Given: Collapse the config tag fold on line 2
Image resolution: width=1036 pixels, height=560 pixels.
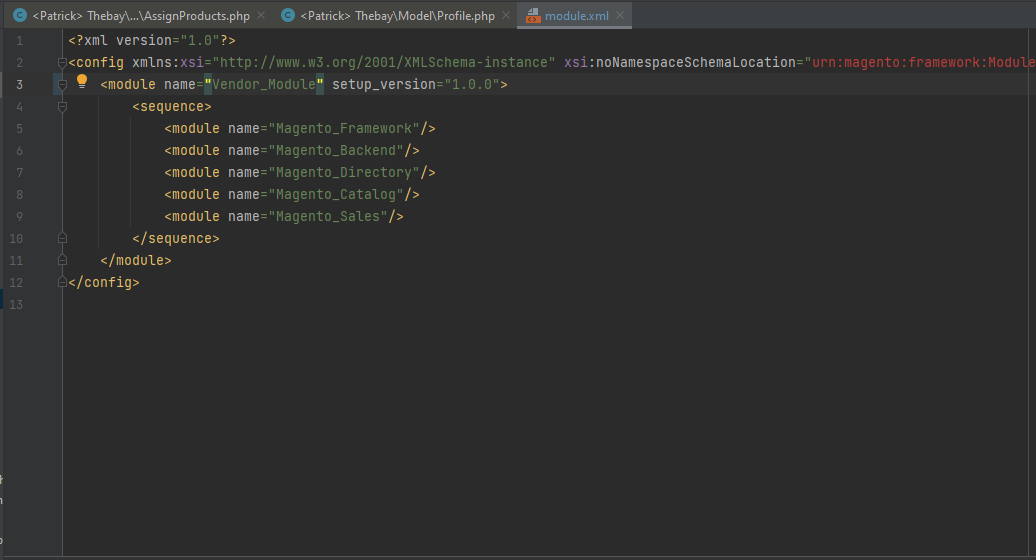Looking at the screenshot, I should click(62, 63).
